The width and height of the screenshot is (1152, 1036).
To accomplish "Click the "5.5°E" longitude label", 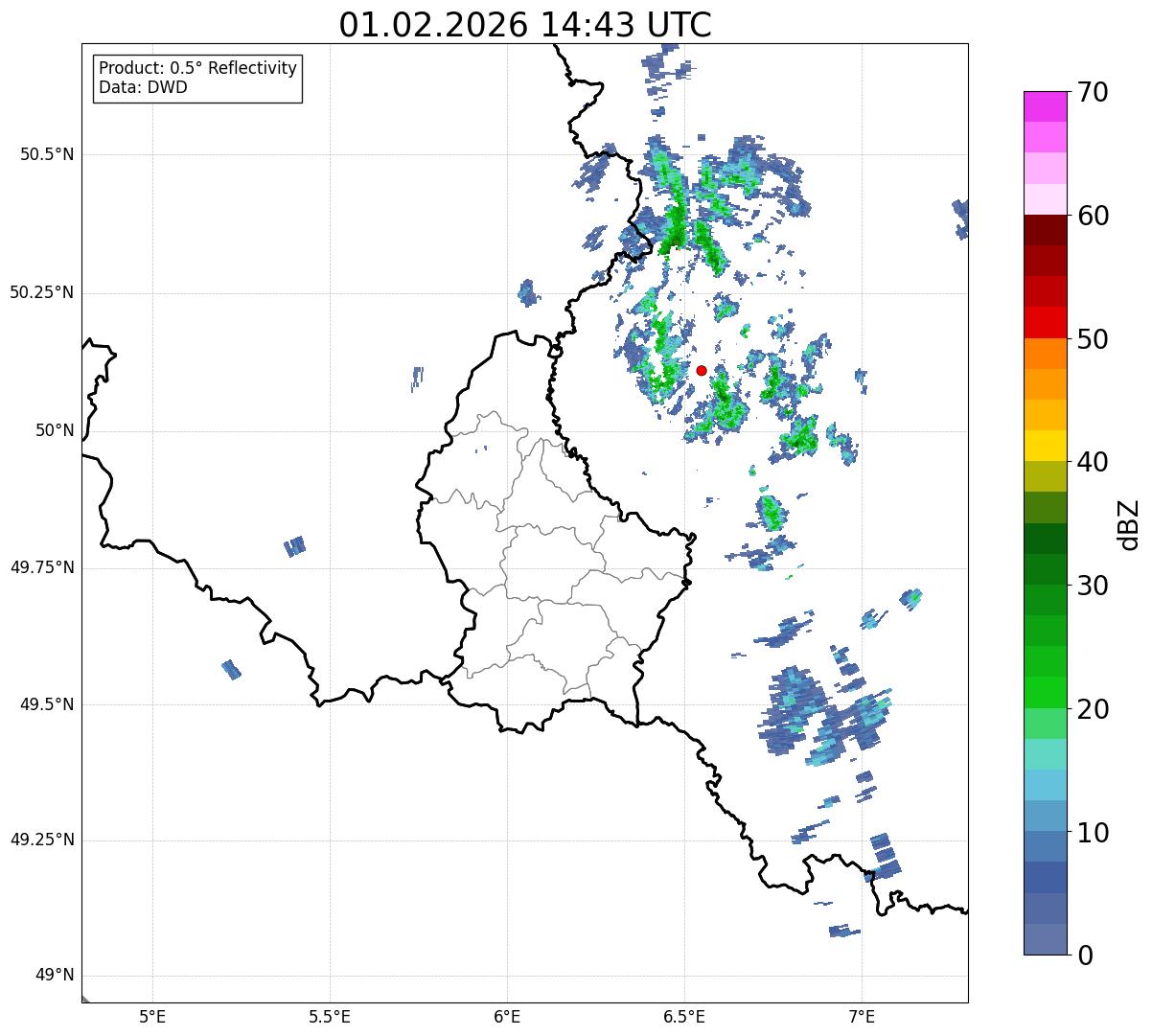I will [330, 1017].
